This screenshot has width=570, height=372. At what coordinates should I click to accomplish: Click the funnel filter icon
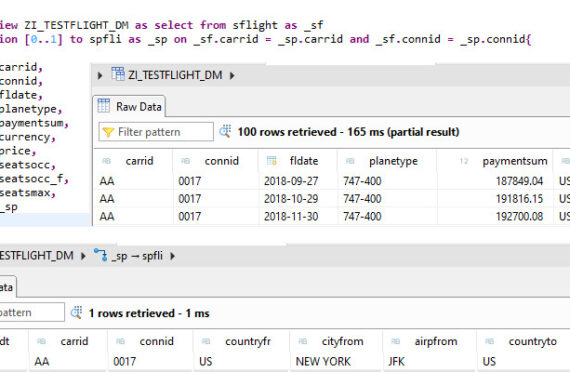[x=108, y=132]
